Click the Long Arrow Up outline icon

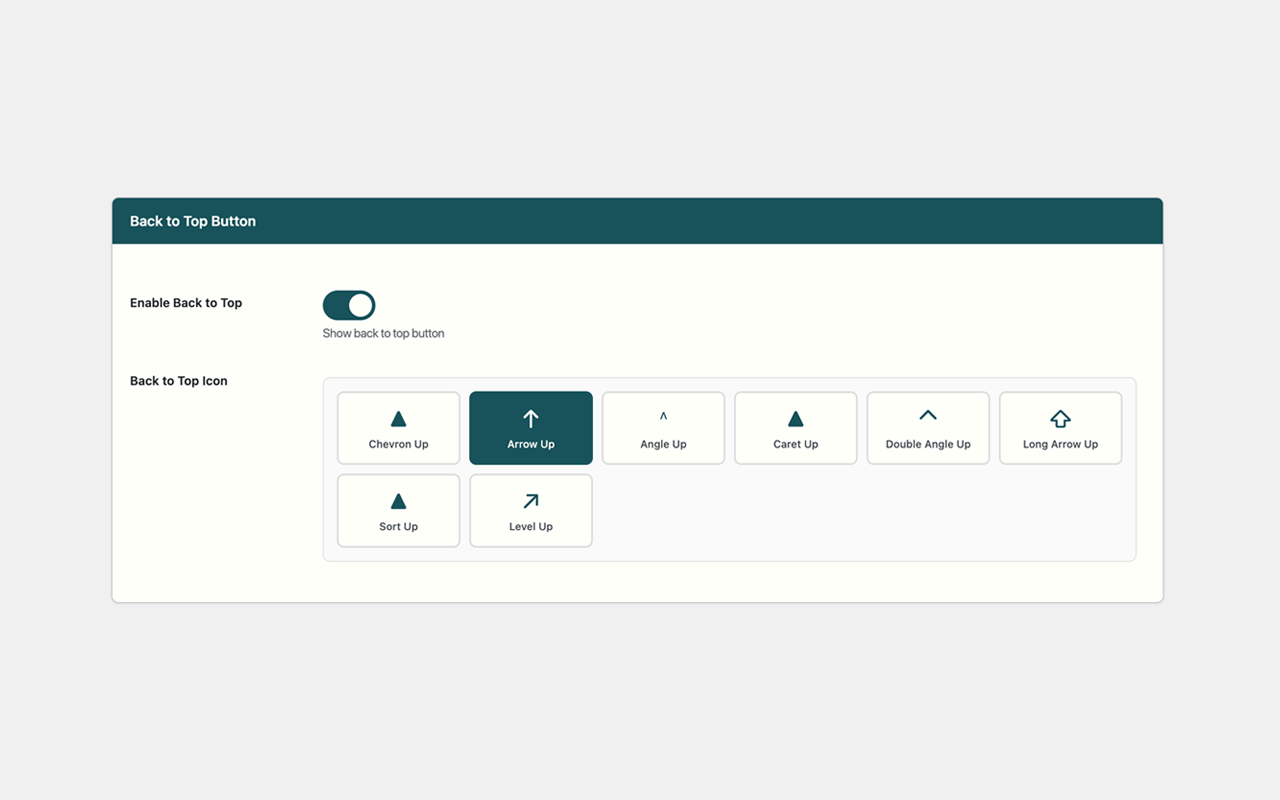(1060, 417)
